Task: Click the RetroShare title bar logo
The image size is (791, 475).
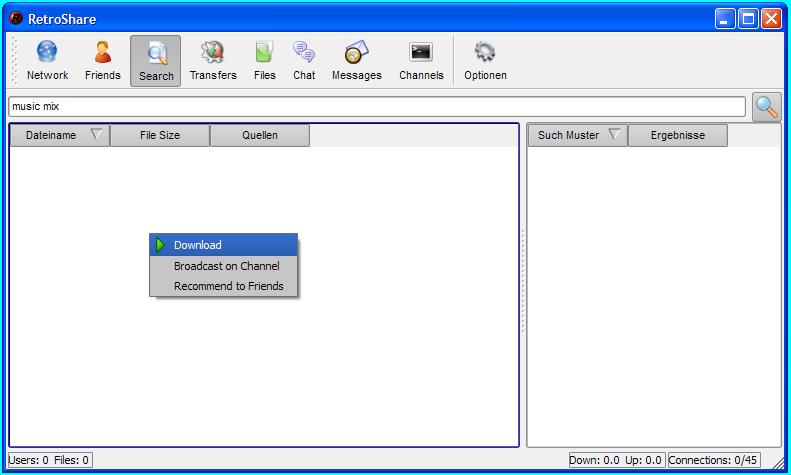Action: tap(16, 19)
